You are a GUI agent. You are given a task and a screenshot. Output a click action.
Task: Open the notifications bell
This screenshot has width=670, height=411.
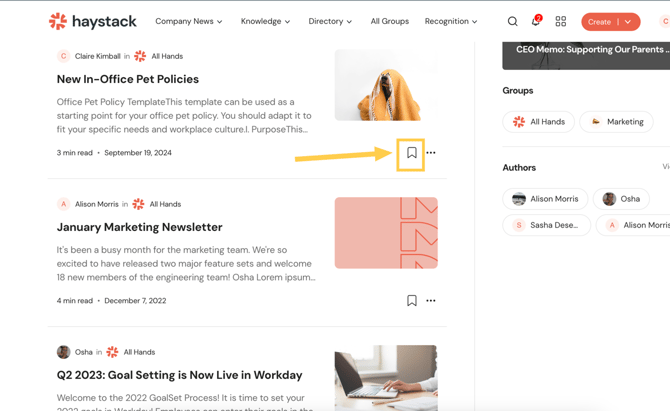[x=535, y=21]
